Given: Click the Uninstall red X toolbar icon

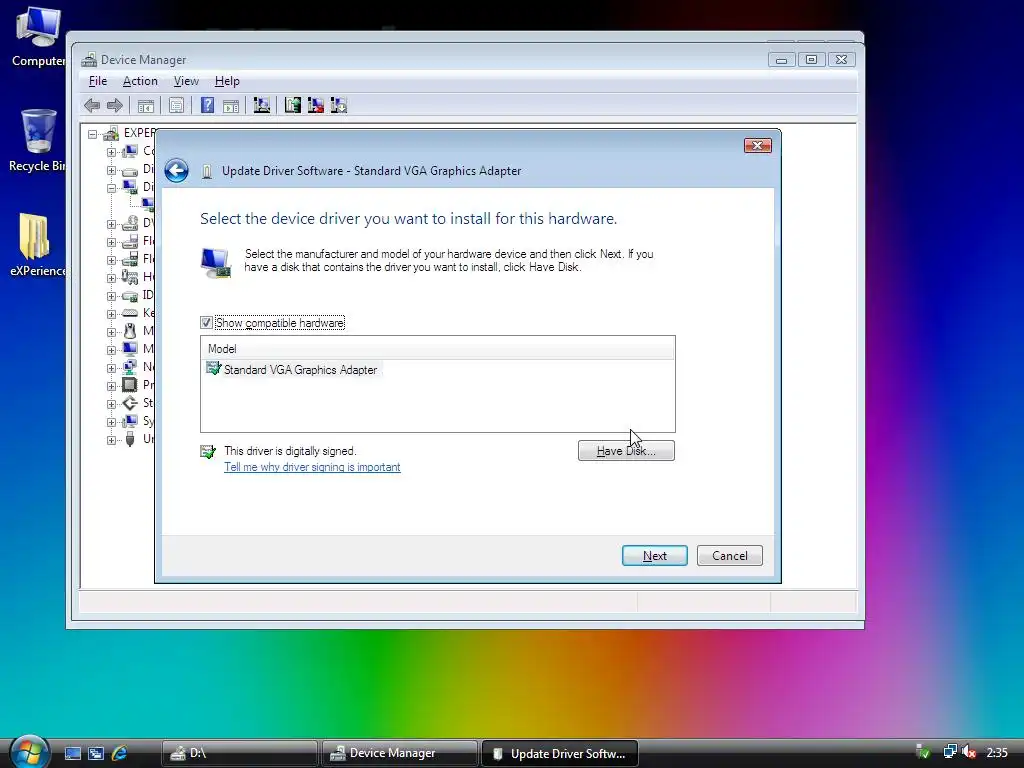Looking at the screenshot, I should 315,105.
